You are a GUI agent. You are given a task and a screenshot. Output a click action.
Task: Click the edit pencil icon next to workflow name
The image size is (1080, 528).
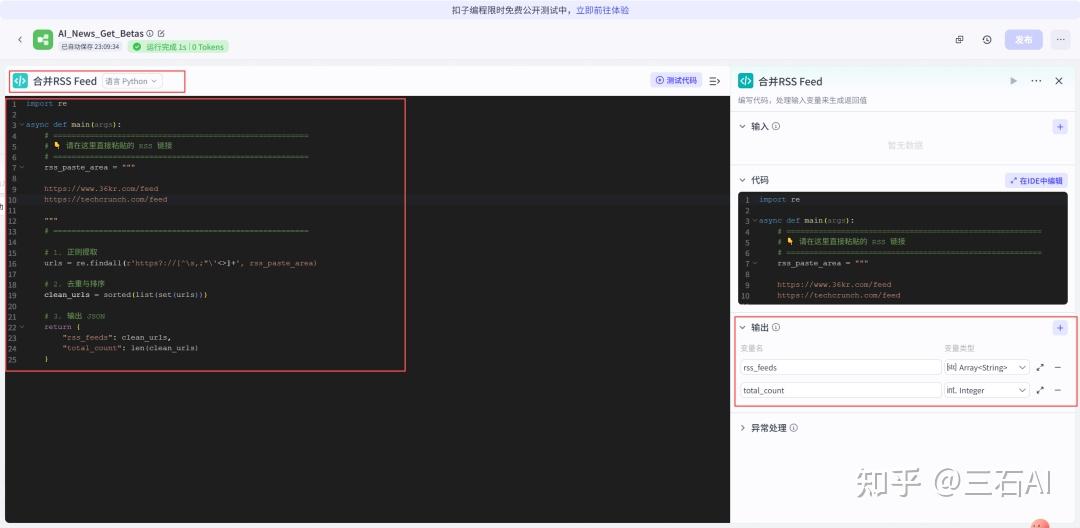[x=161, y=33]
